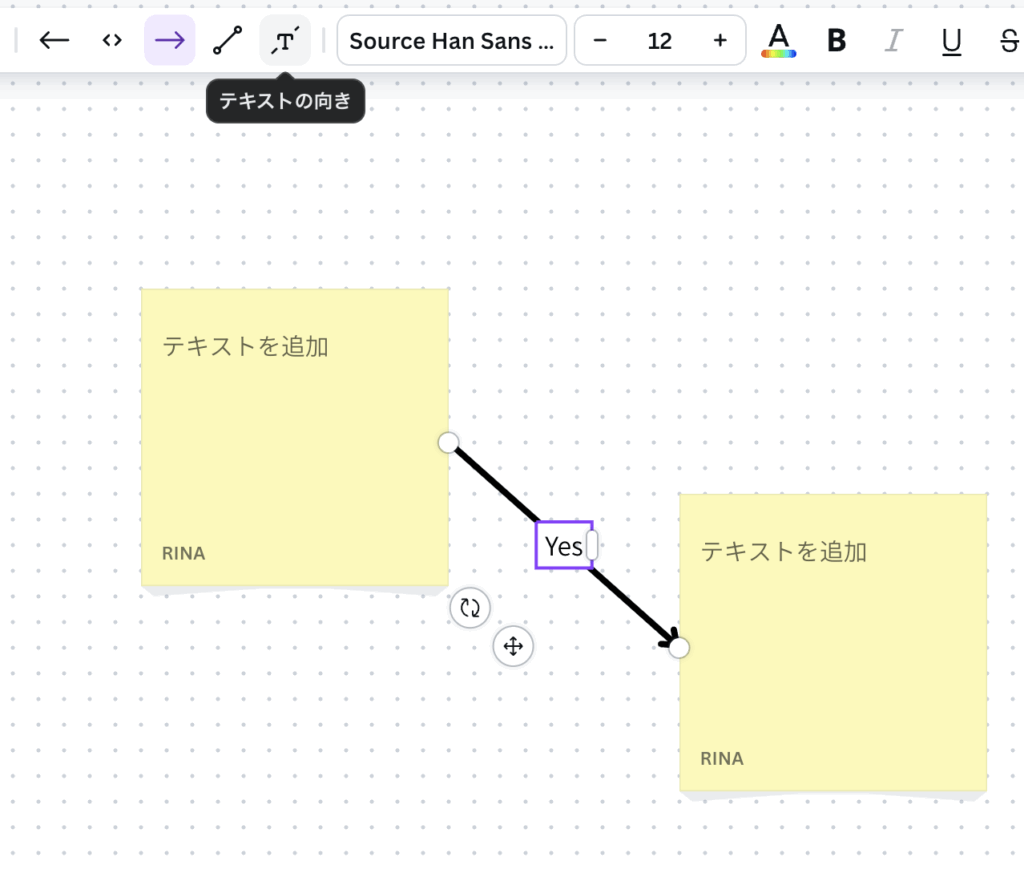Increase font size with plus button
Image resolution: width=1024 pixels, height=869 pixels.
[x=720, y=41]
